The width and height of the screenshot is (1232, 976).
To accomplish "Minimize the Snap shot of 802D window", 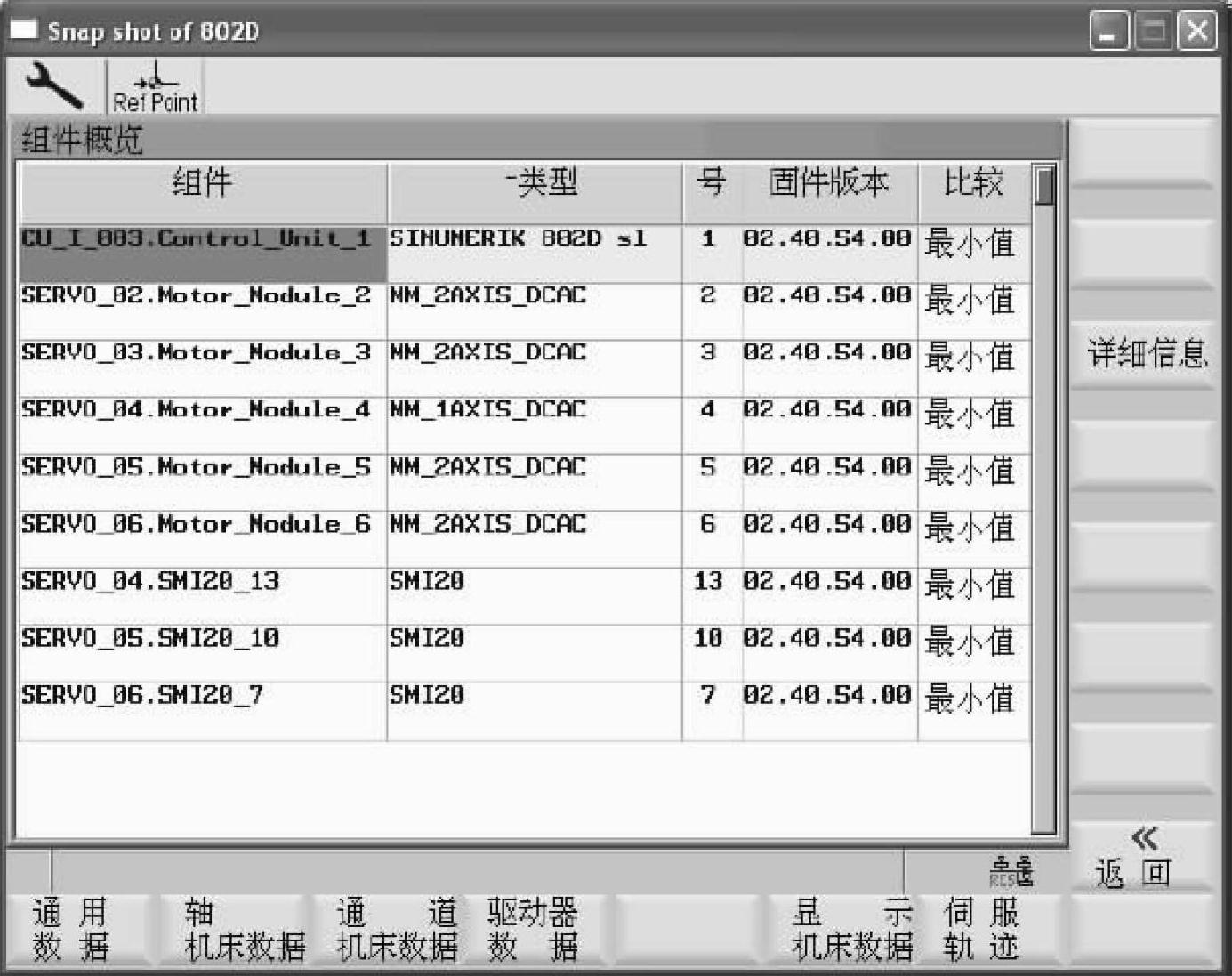I will 1109,32.
